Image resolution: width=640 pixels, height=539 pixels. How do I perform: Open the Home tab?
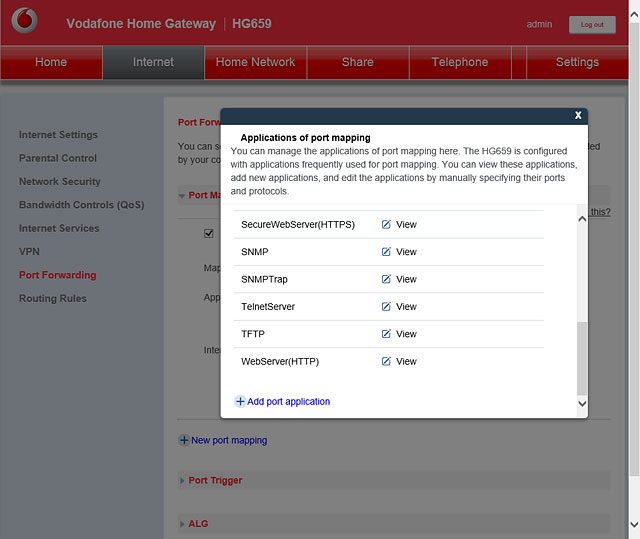click(51, 62)
